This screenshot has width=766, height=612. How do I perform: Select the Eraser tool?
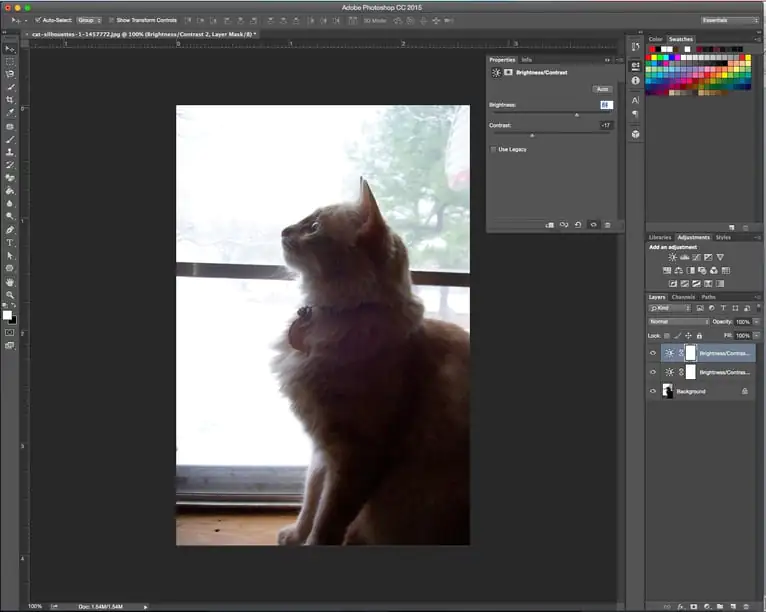coord(10,178)
